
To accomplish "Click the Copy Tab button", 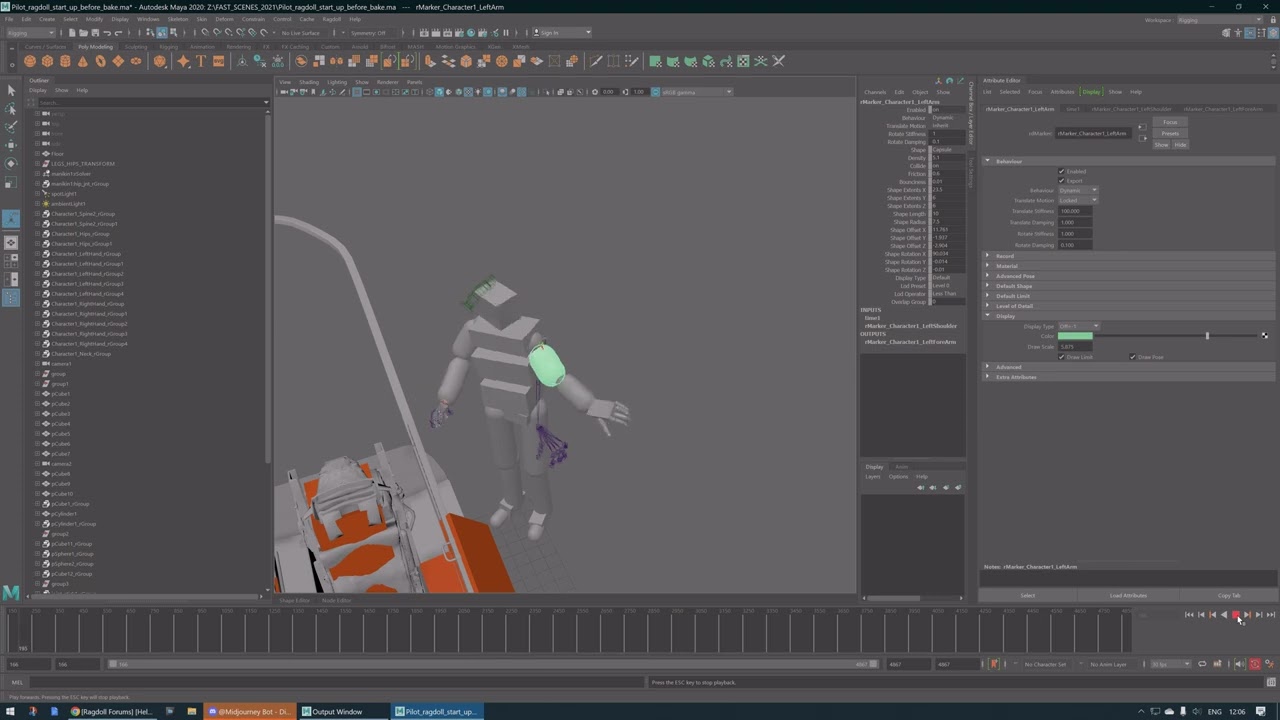I will pos(1229,596).
